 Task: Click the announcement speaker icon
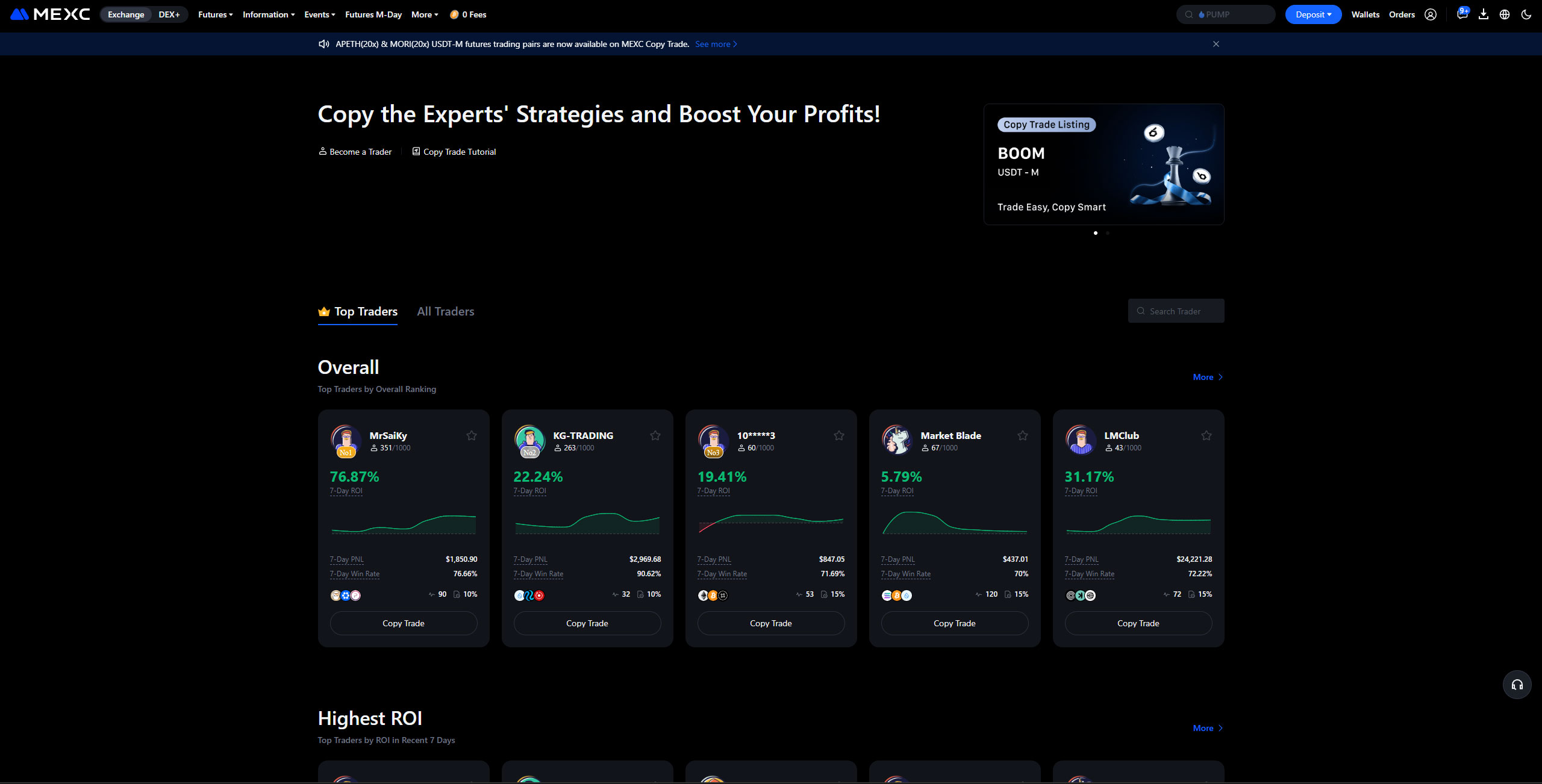coord(324,44)
